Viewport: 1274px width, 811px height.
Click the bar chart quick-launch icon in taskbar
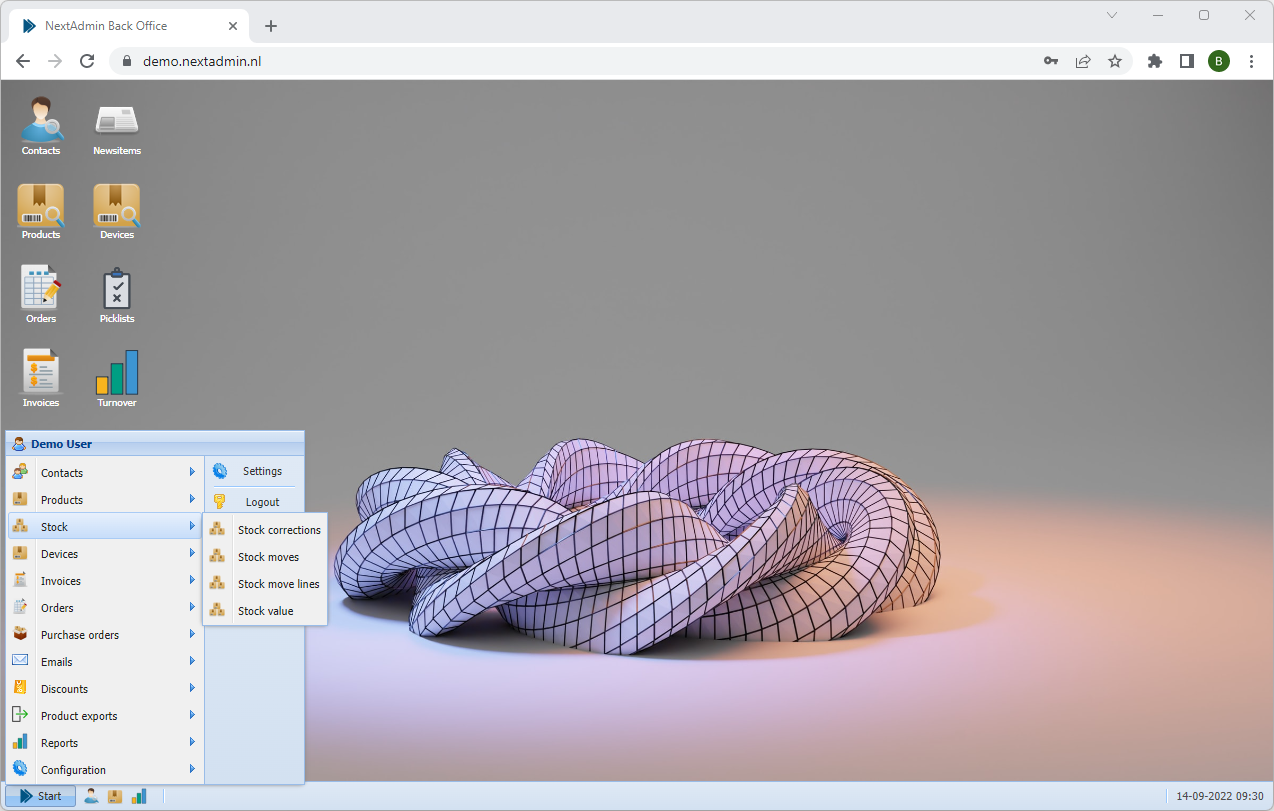139,796
